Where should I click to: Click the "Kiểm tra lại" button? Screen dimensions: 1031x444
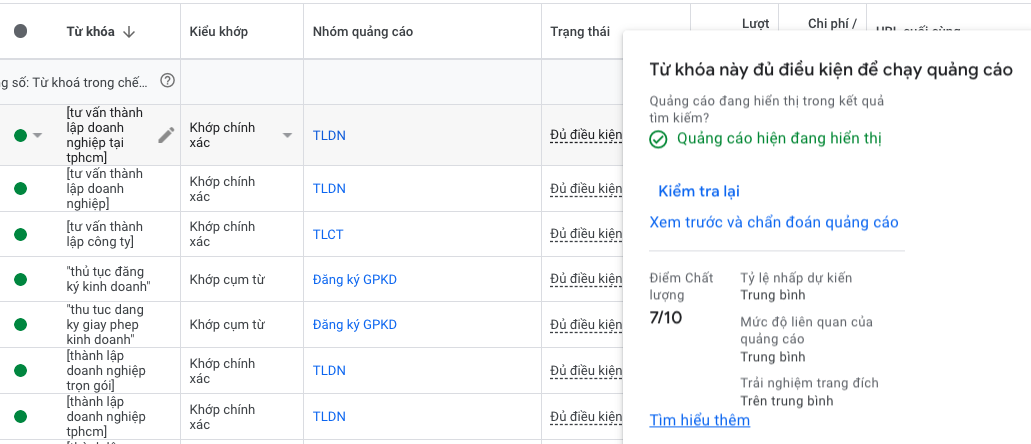pyautogui.click(x=698, y=191)
